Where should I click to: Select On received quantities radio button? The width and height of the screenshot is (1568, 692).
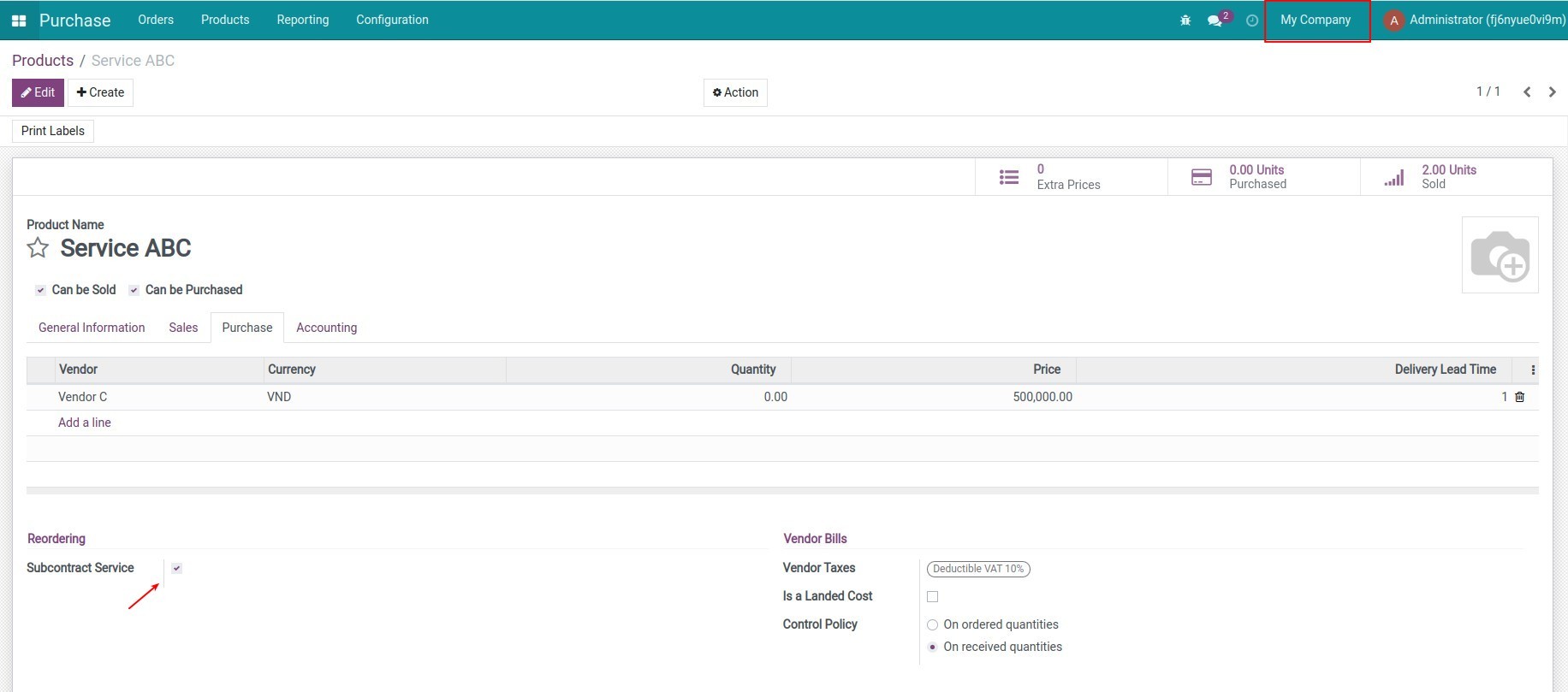(932, 647)
